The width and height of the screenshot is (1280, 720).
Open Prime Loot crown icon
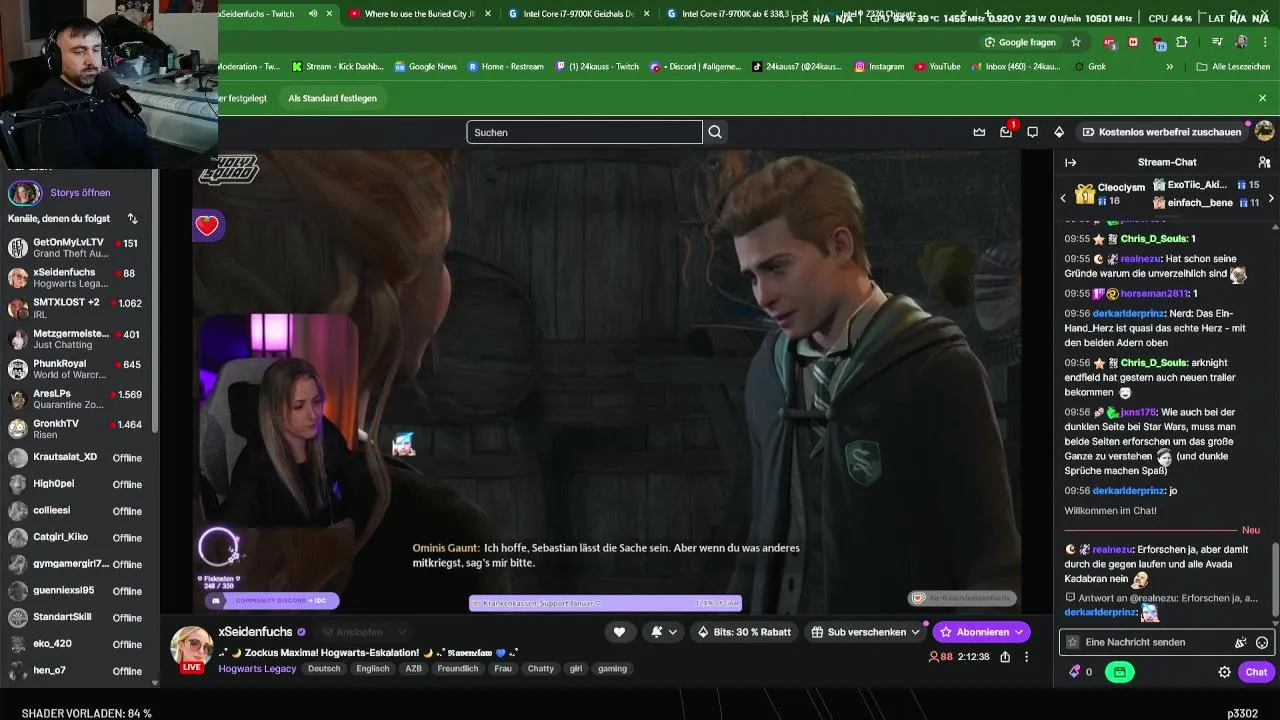click(980, 132)
